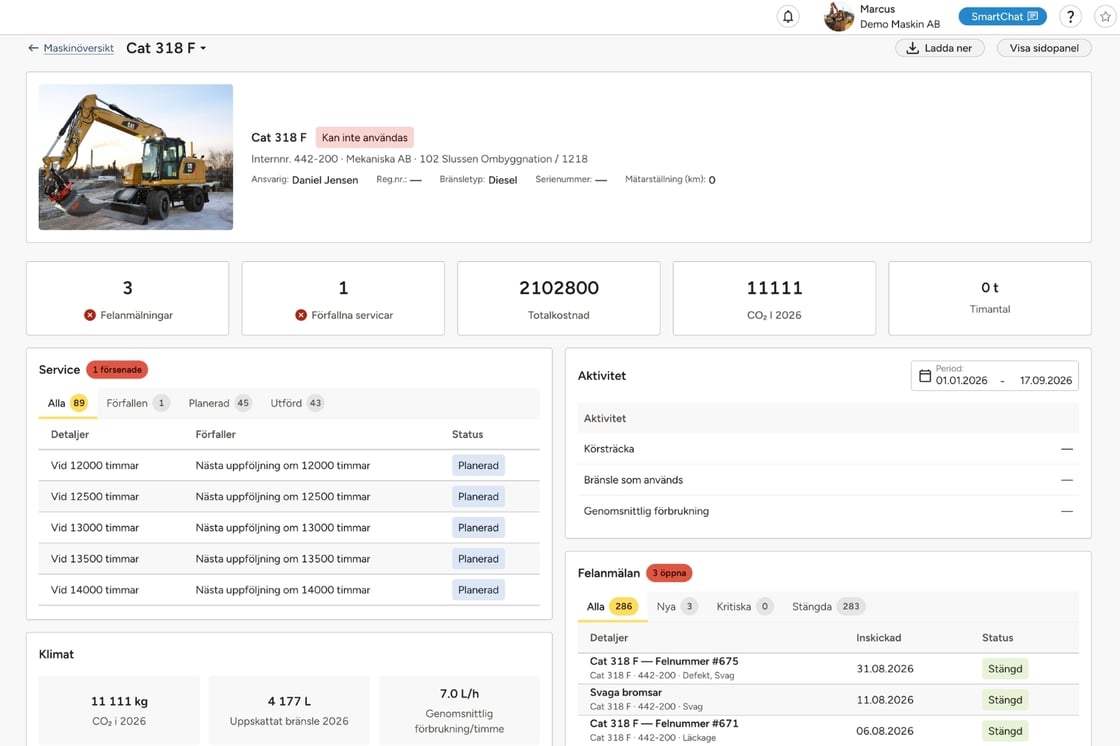Open service row 'Vid 12000 timmar'
Screen dimensions: 1120x746
pyautogui.click(x=289, y=465)
